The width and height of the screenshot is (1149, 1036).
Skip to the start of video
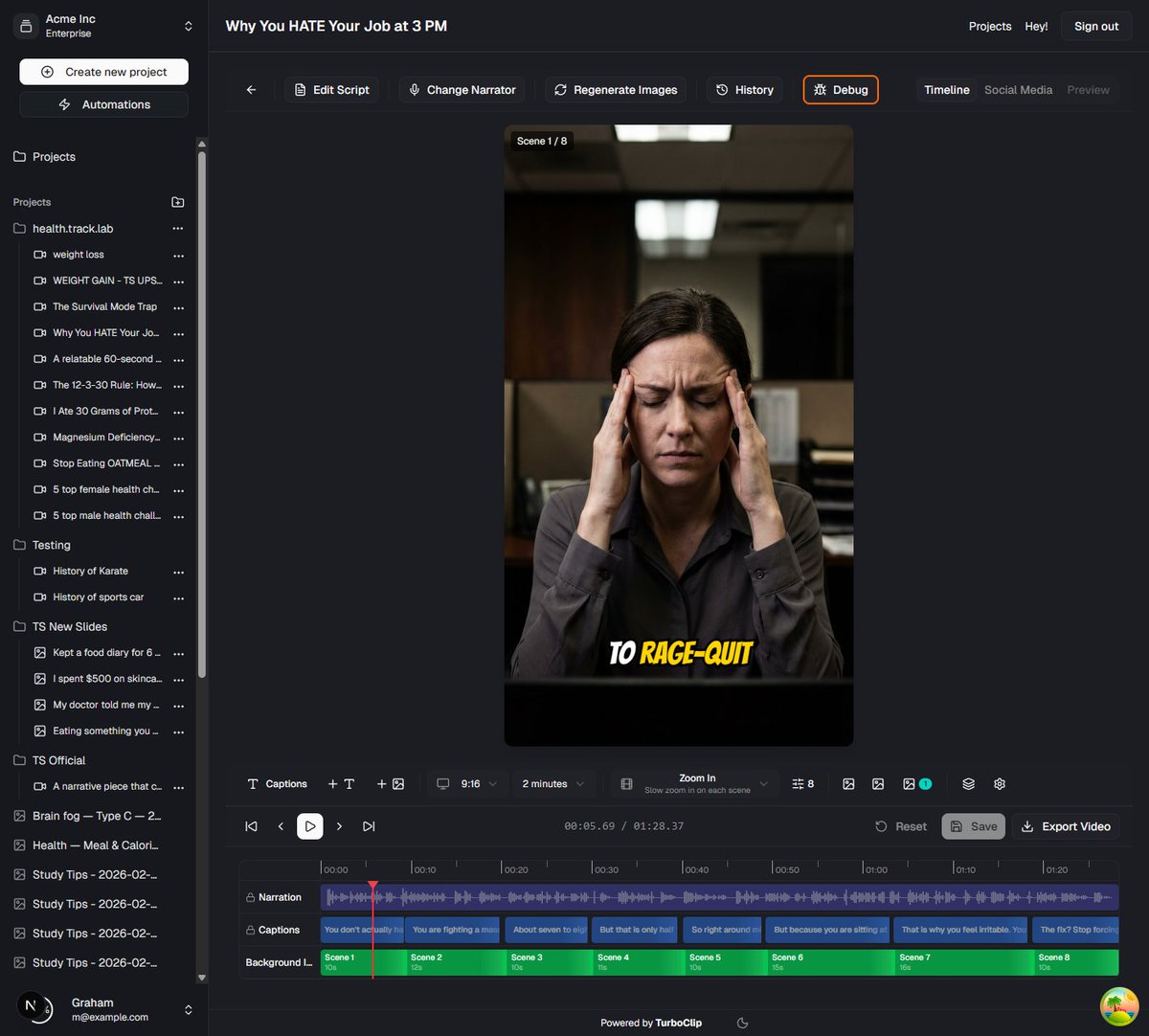251,826
